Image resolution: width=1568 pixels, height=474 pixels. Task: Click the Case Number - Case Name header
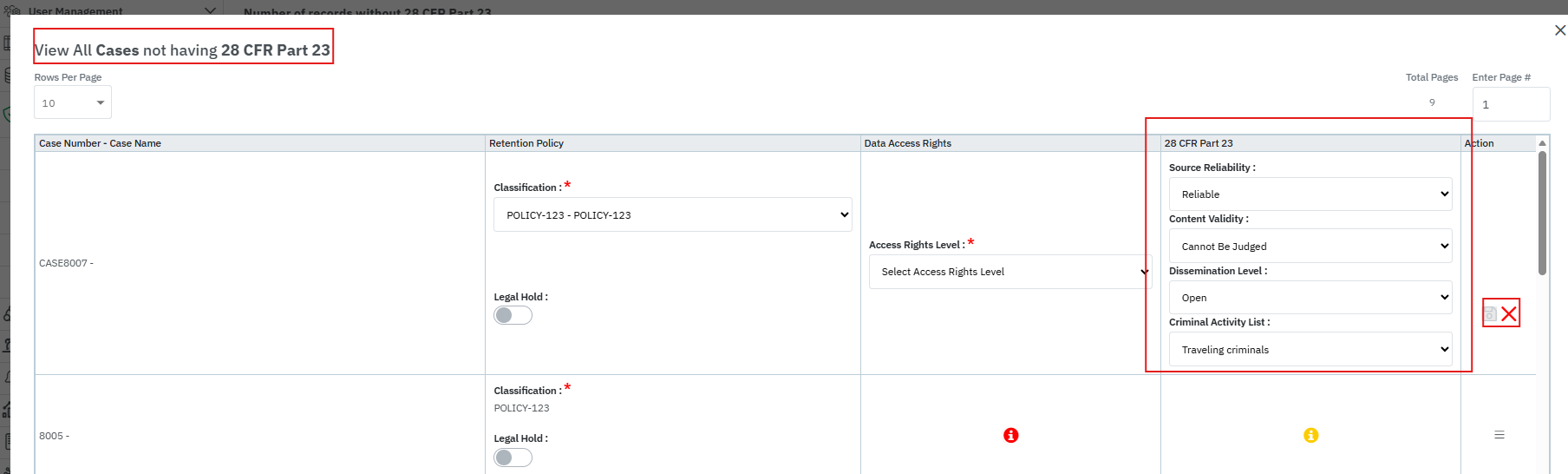100,143
